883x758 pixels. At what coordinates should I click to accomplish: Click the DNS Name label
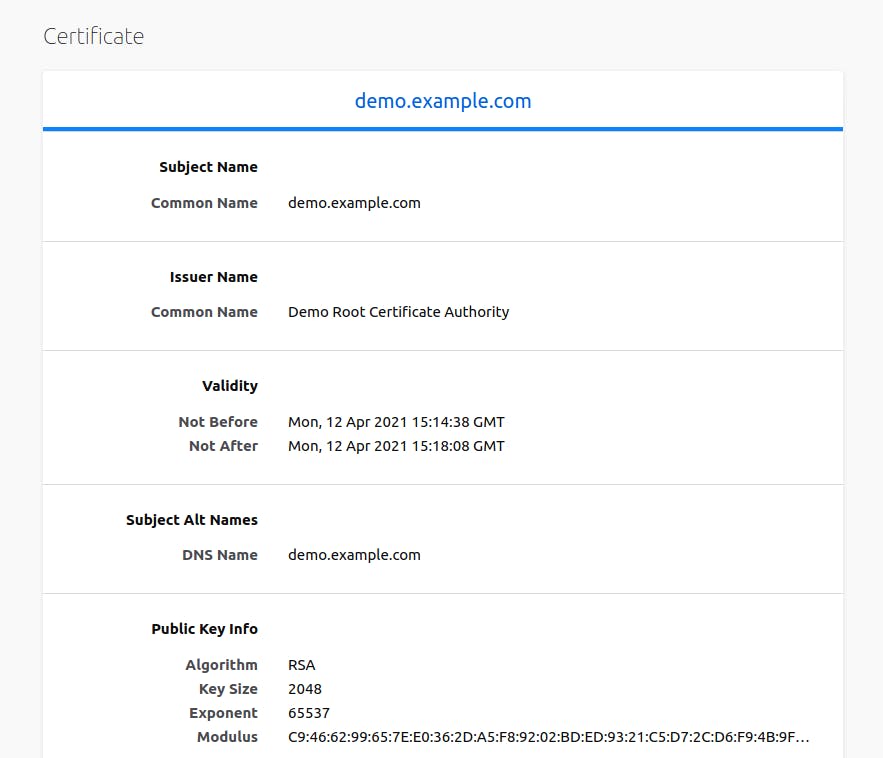coord(219,555)
